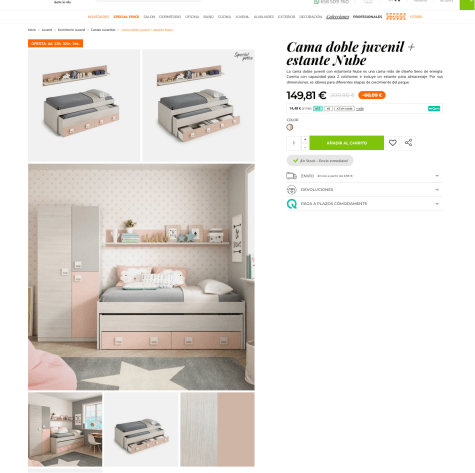The image size is (475, 473).
Task: Open the Special Price menu item
Action: click(x=126, y=17)
